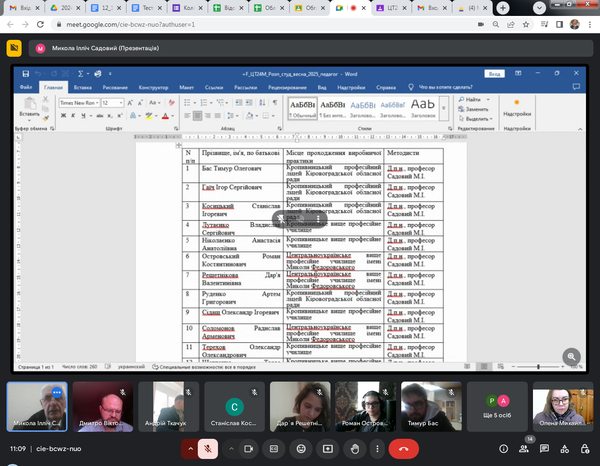The height and width of the screenshot is (466, 600).
Task: Turn on captions in the call
Action: [x=276, y=449]
